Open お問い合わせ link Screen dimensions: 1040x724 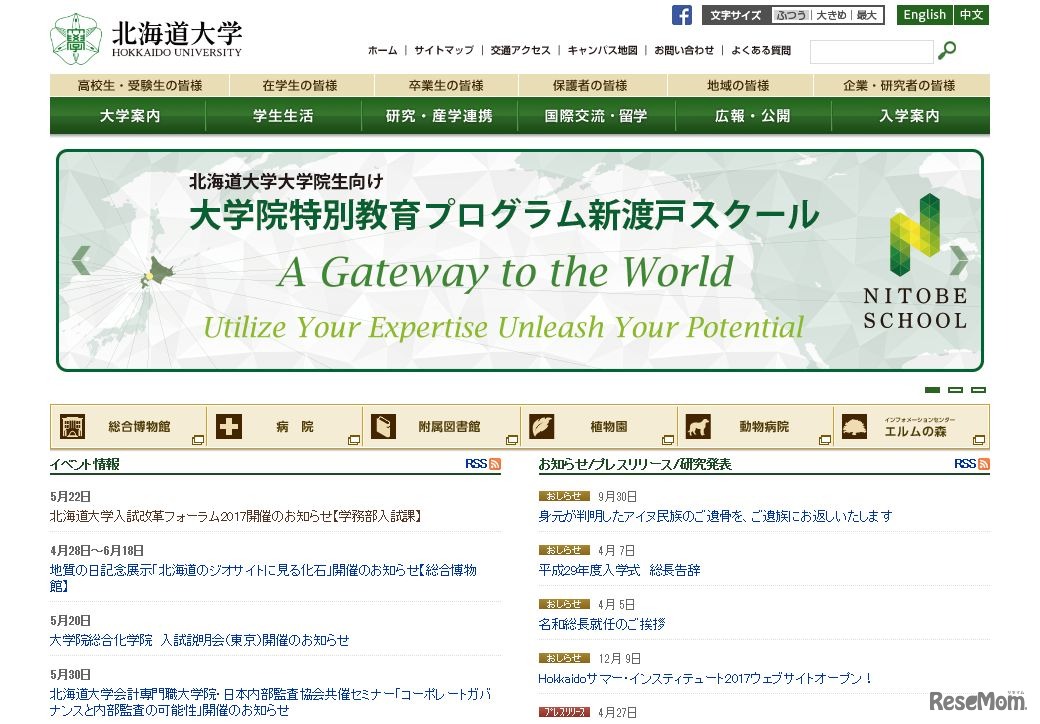(x=684, y=50)
